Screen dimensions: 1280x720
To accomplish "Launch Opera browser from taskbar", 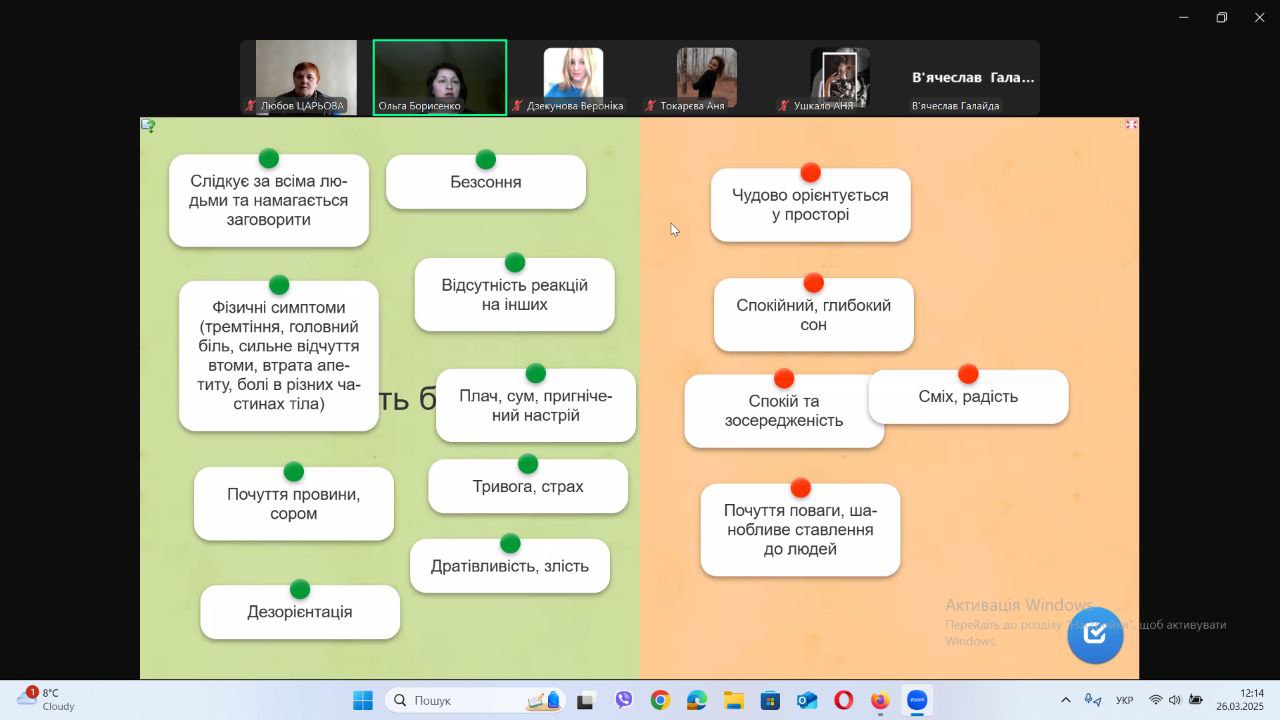I will click(843, 700).
